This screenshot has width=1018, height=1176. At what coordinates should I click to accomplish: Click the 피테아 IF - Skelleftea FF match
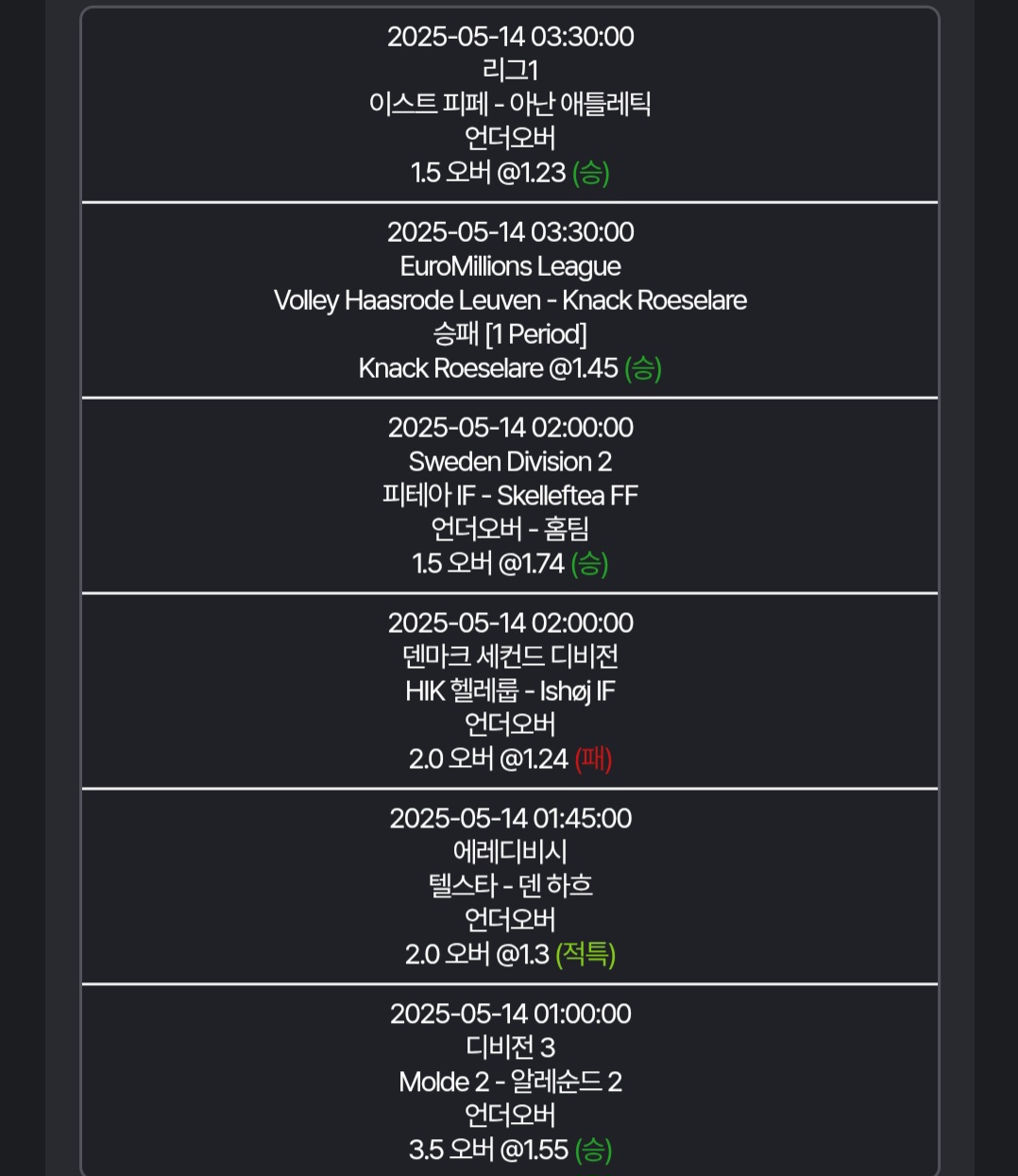click(x=510, y=496)
